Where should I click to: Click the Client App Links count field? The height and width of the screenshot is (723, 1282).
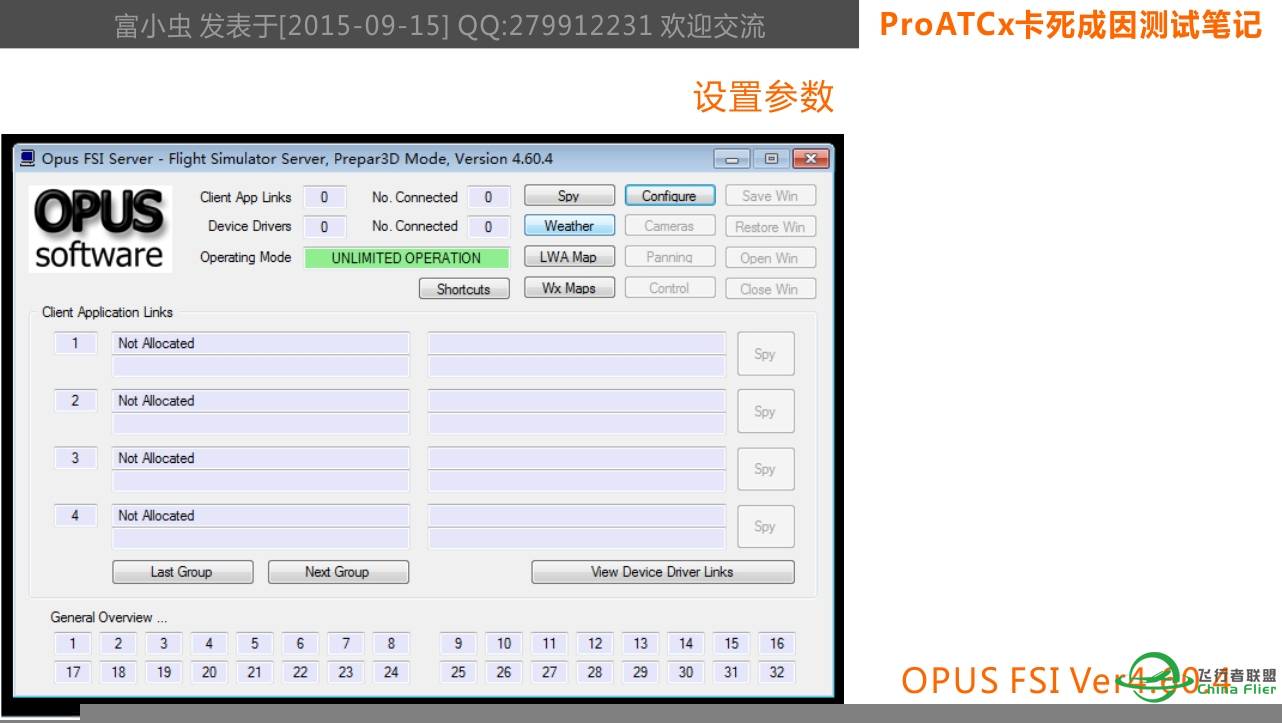click(324, 197)
